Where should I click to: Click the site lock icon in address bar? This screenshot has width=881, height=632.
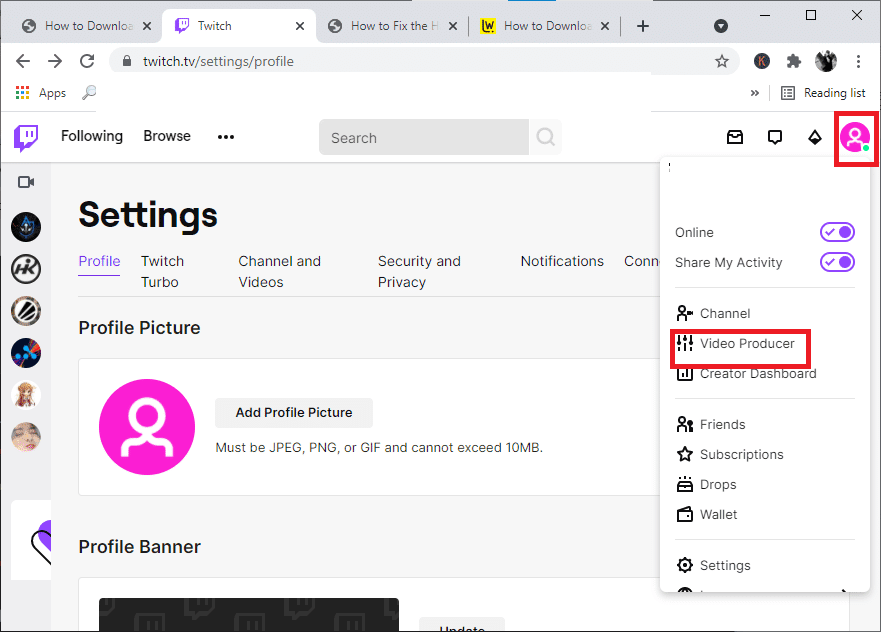[126, 61]
